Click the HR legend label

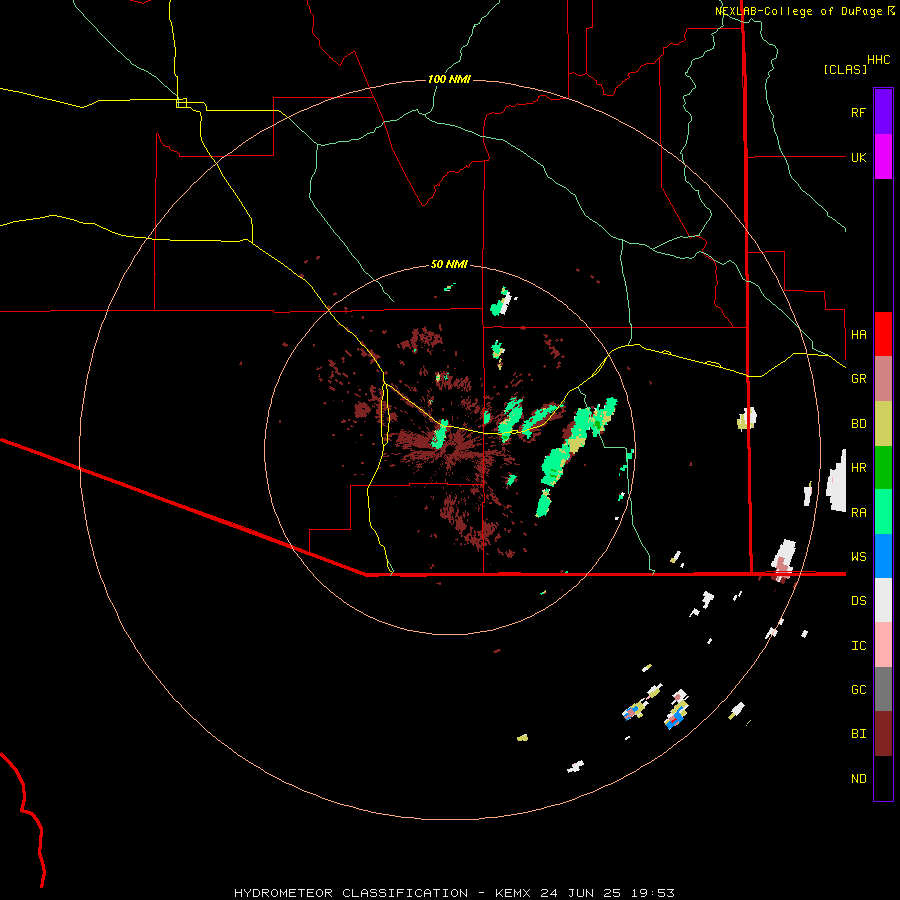click(x=858, y=468)
